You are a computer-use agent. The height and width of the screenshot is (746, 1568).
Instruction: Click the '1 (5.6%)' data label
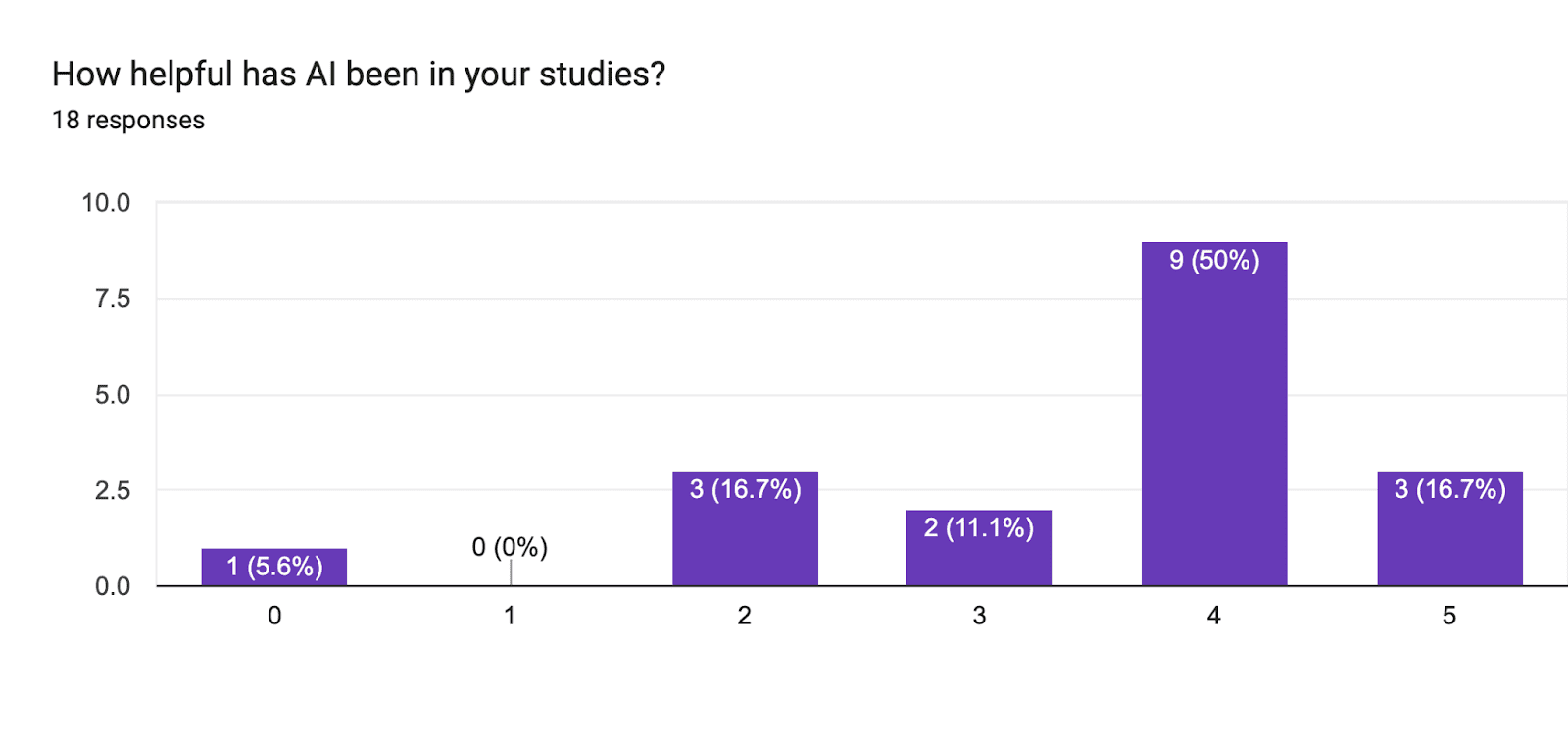pos(274,567)
